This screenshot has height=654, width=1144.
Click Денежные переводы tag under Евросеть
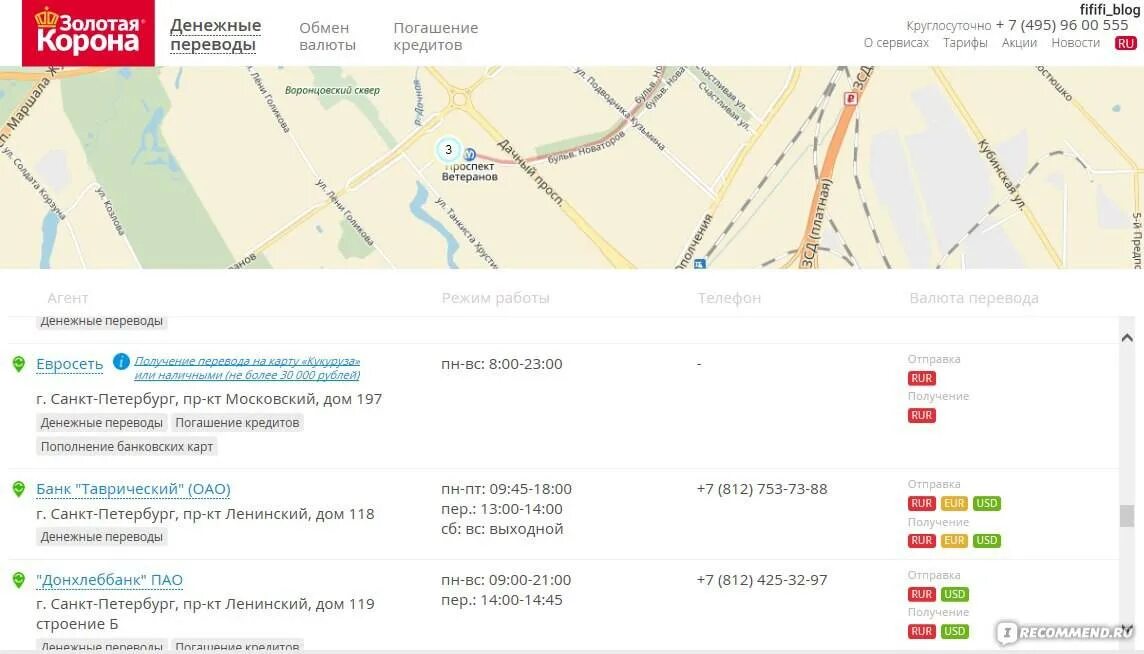[101, 423]
